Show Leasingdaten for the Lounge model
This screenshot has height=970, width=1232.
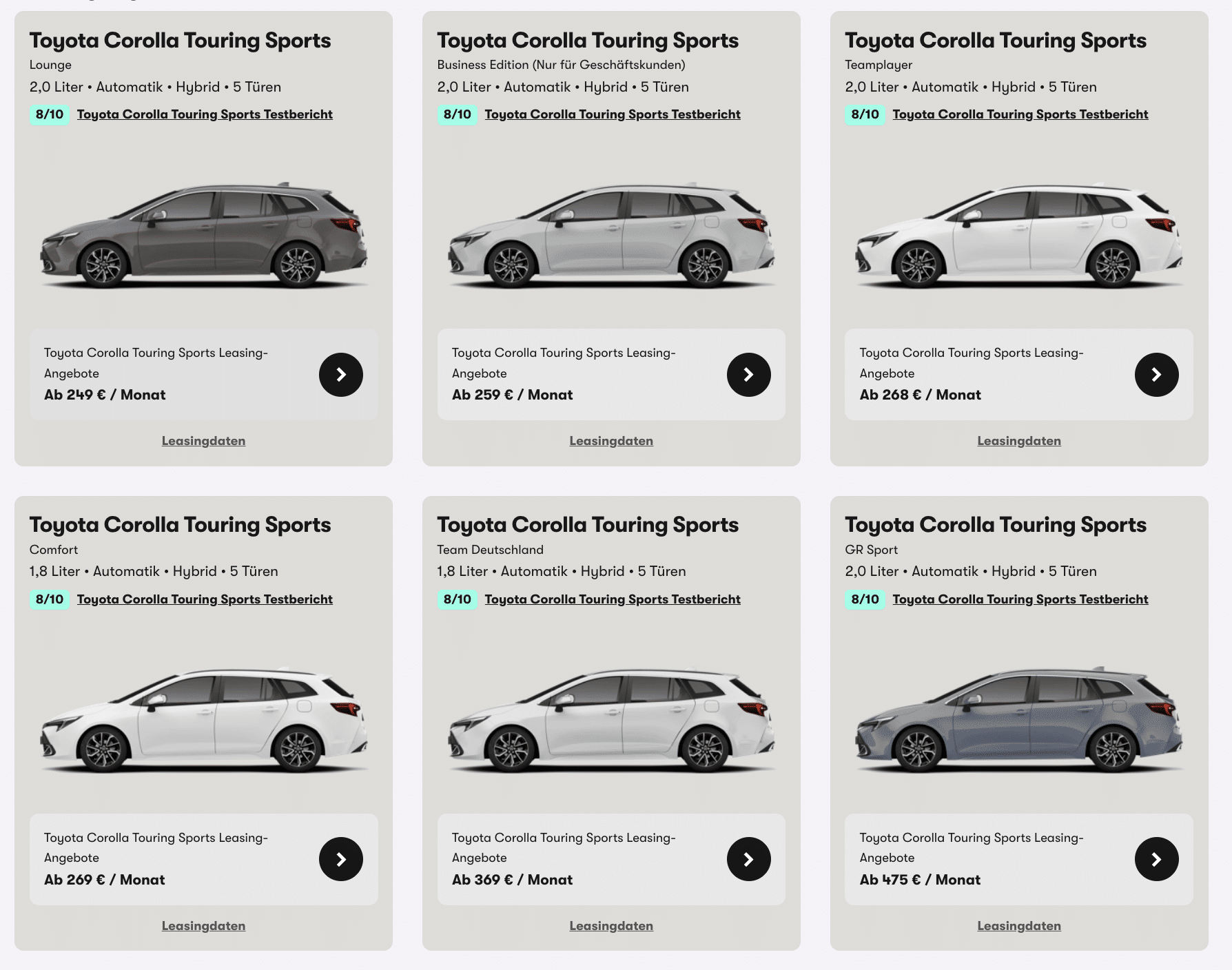(203, 441)
